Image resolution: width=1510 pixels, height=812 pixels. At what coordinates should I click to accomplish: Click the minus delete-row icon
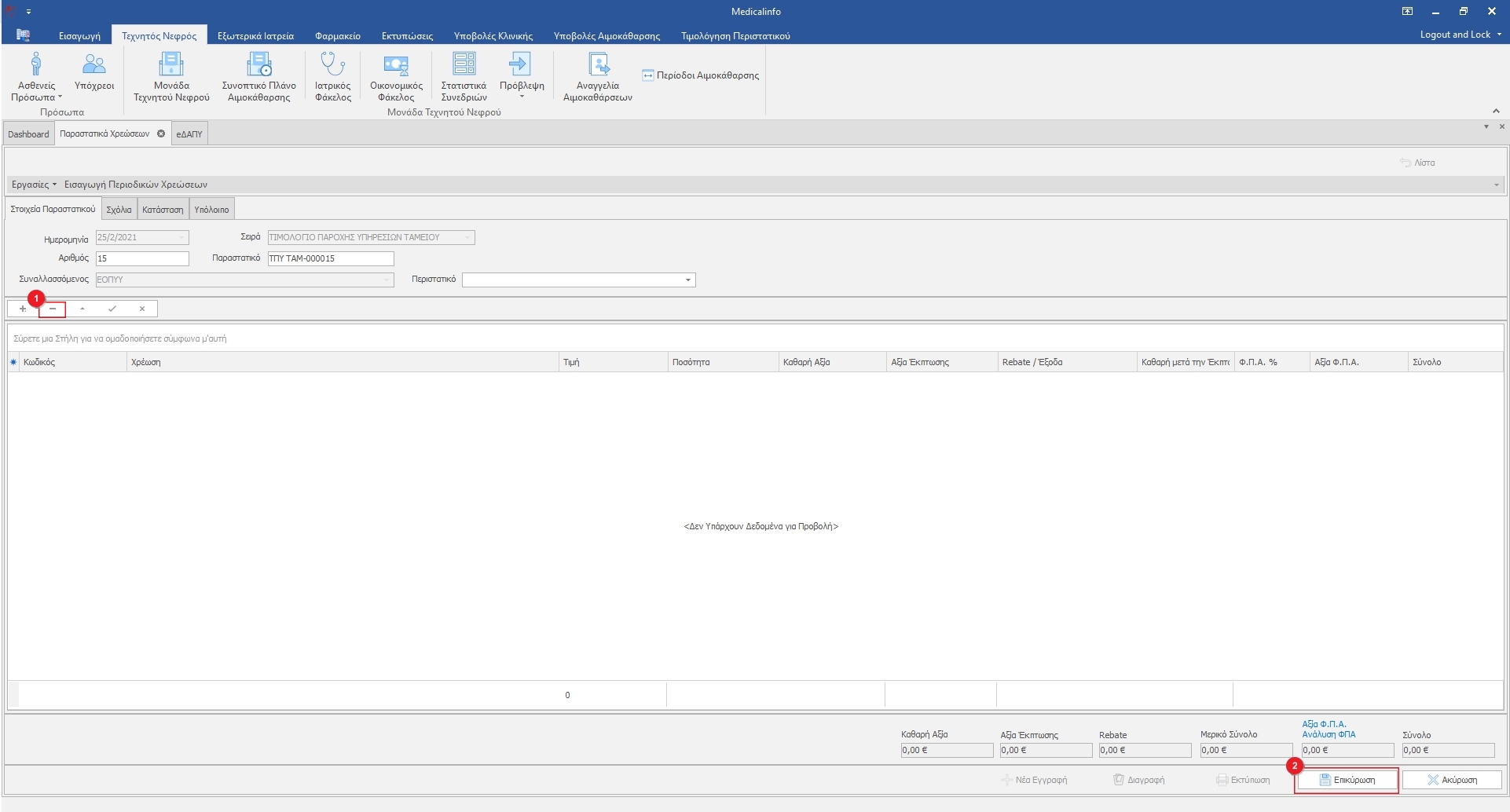[x=53, y=309]
